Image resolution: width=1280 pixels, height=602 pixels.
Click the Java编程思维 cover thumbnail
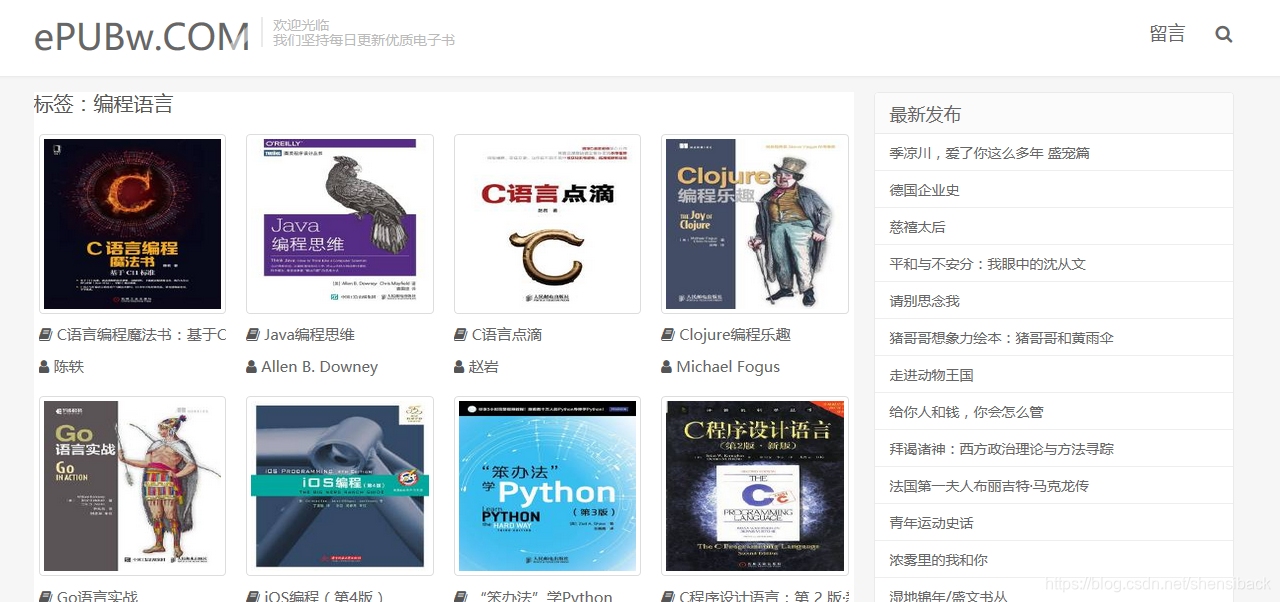click(x=339, y=223)
